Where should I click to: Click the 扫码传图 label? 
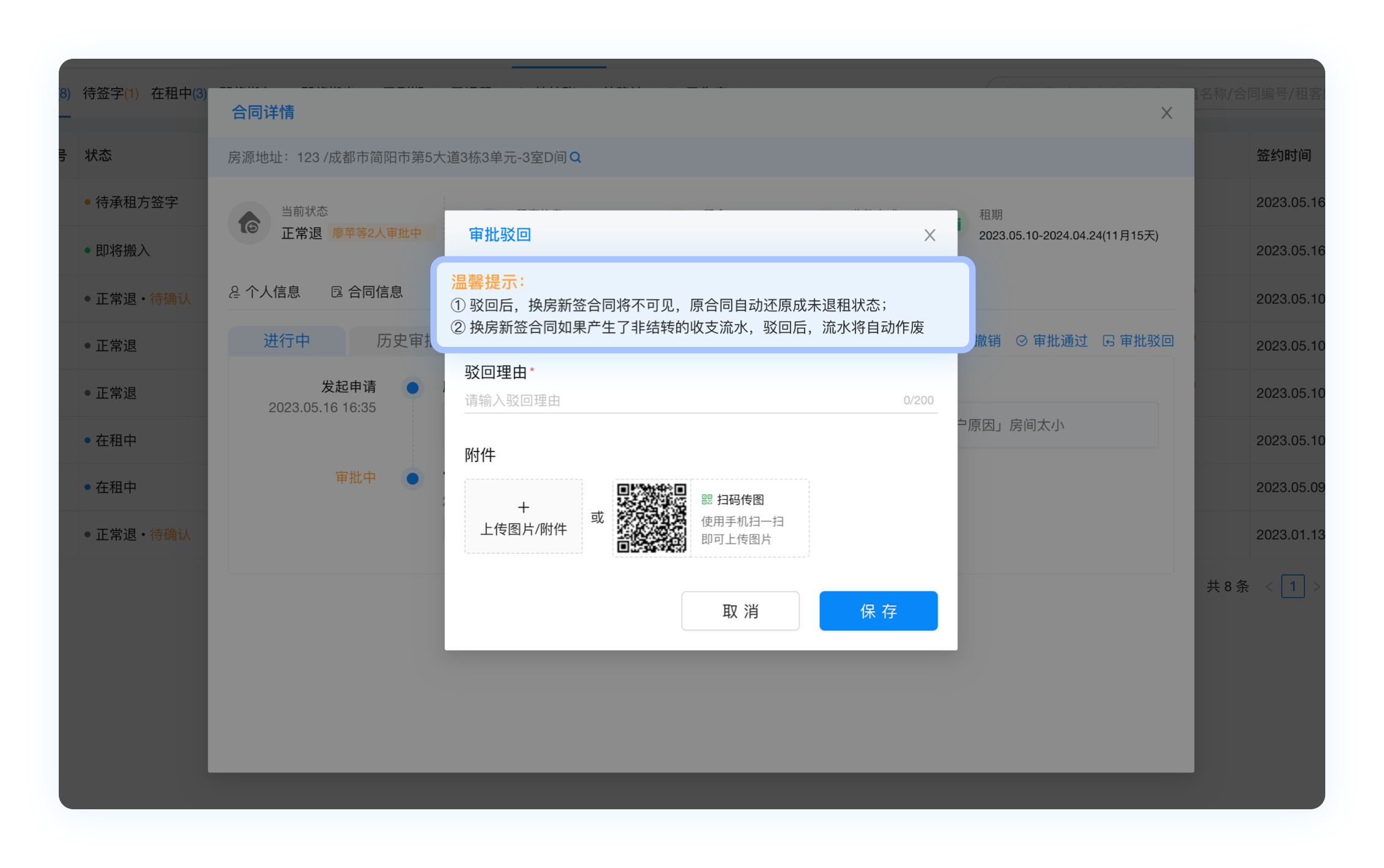(740, 500)
